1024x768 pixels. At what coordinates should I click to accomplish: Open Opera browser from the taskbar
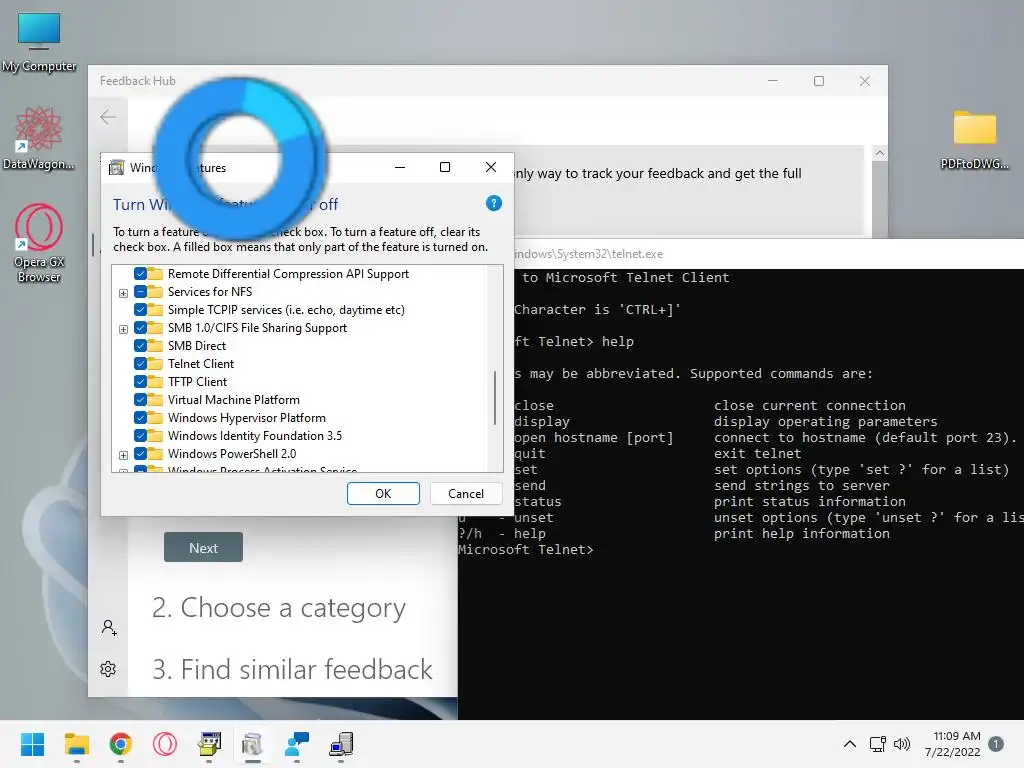click(x=165, y=744)
